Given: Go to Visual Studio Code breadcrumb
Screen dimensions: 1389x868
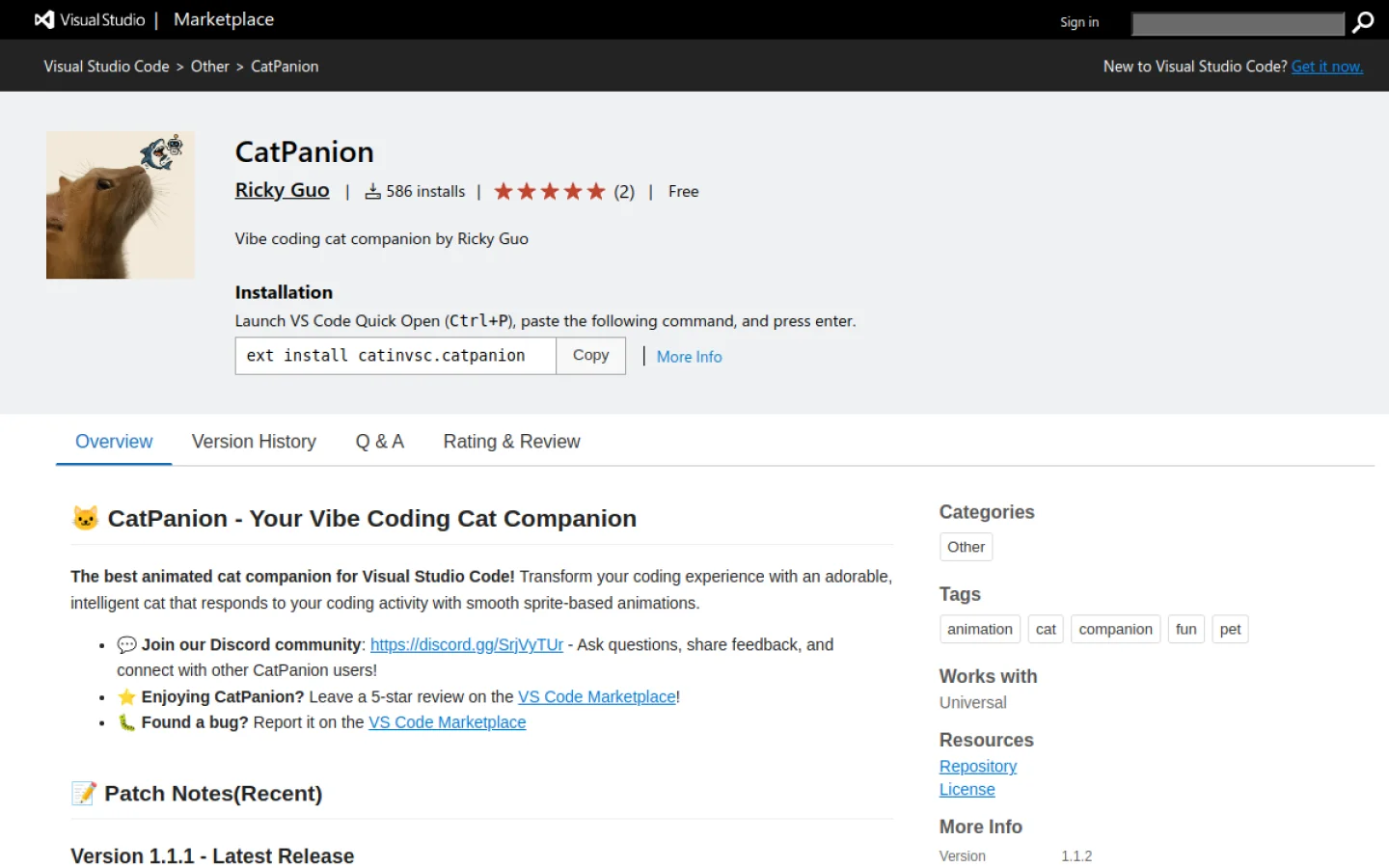Looking at the screenshot, I should coord(106,67).
